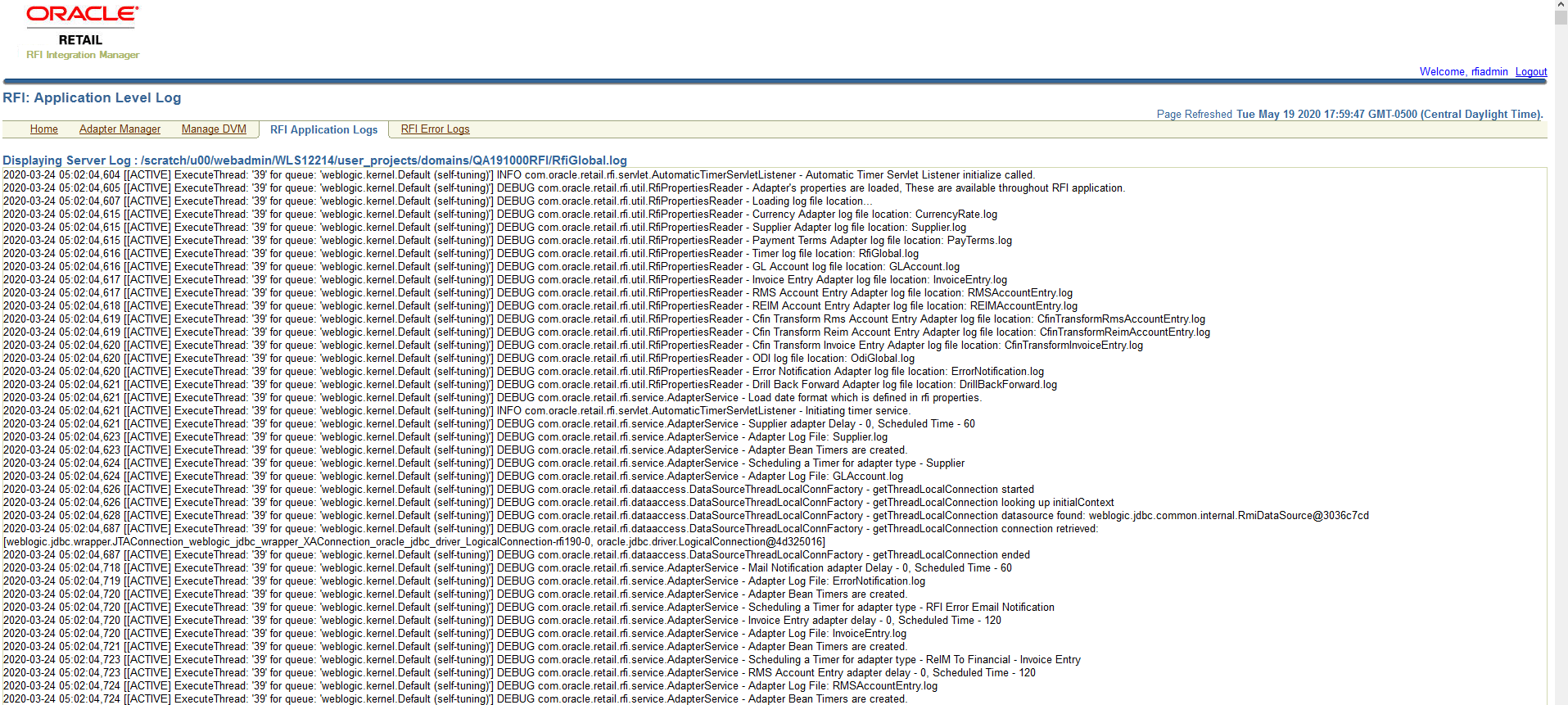Click log line starting '[weblogic.jdbc.wrapper.JTAConnection'
Image resolution: width=1568 pixels, height=705 pixels.
[x=414, y=542]
